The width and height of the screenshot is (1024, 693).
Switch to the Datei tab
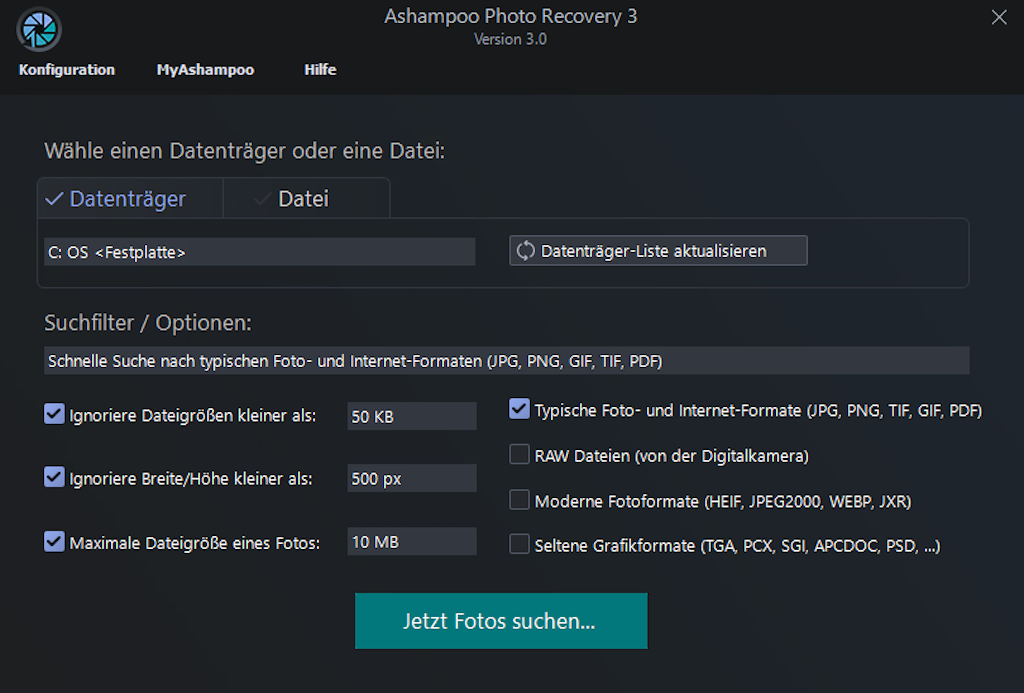[x=303, y=199]
